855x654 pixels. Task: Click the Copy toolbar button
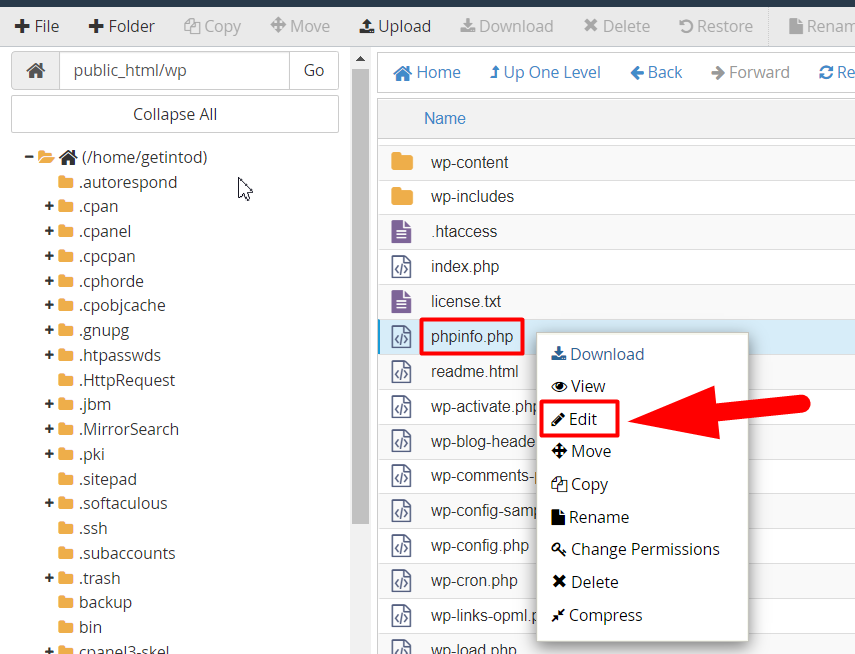tap(212, 26)
